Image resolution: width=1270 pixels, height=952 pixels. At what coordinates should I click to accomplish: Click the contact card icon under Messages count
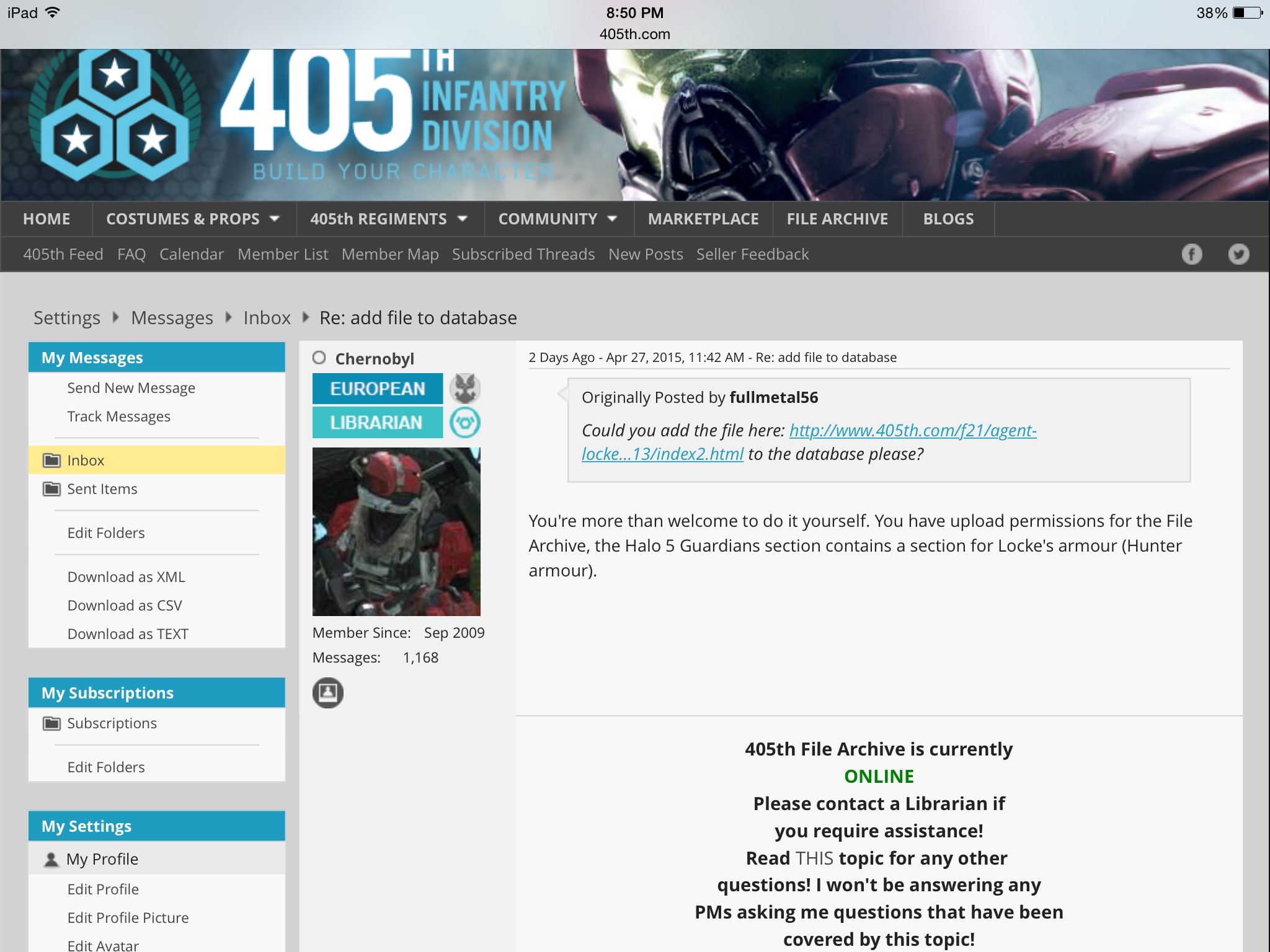(x=327, y=692)
